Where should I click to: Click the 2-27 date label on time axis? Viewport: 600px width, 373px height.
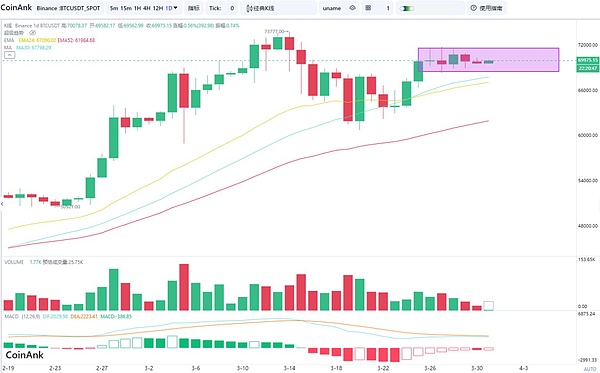coord(102,368)
